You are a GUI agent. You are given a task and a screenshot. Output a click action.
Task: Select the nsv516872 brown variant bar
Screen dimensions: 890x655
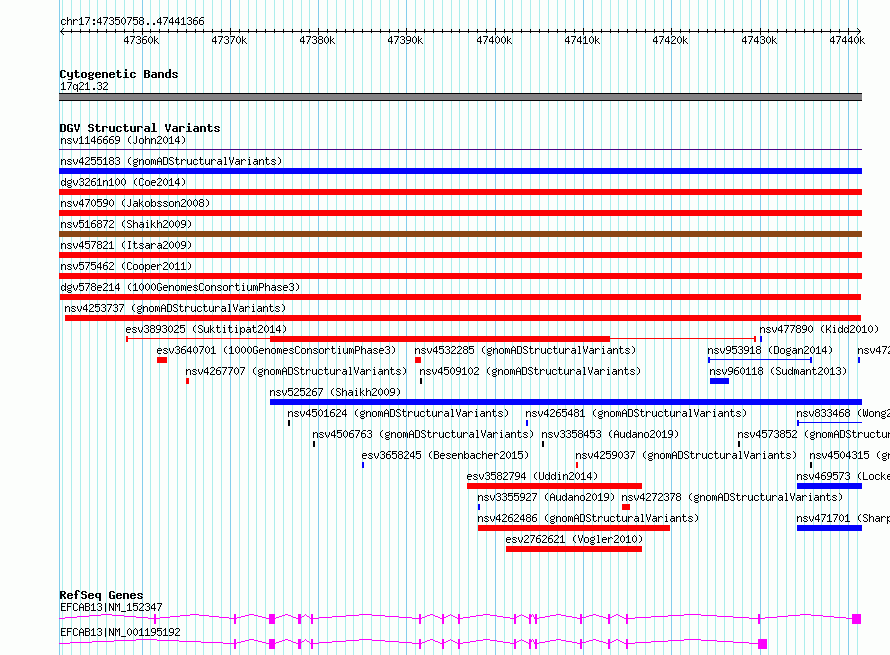[x=460, y=234]
